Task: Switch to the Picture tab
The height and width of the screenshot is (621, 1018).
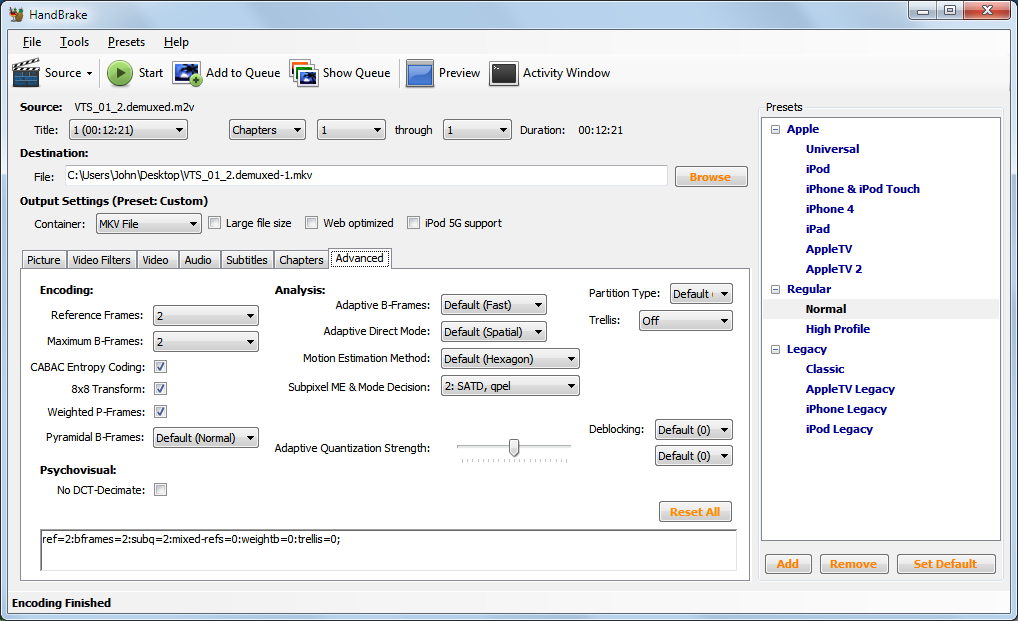Action: 43,260
